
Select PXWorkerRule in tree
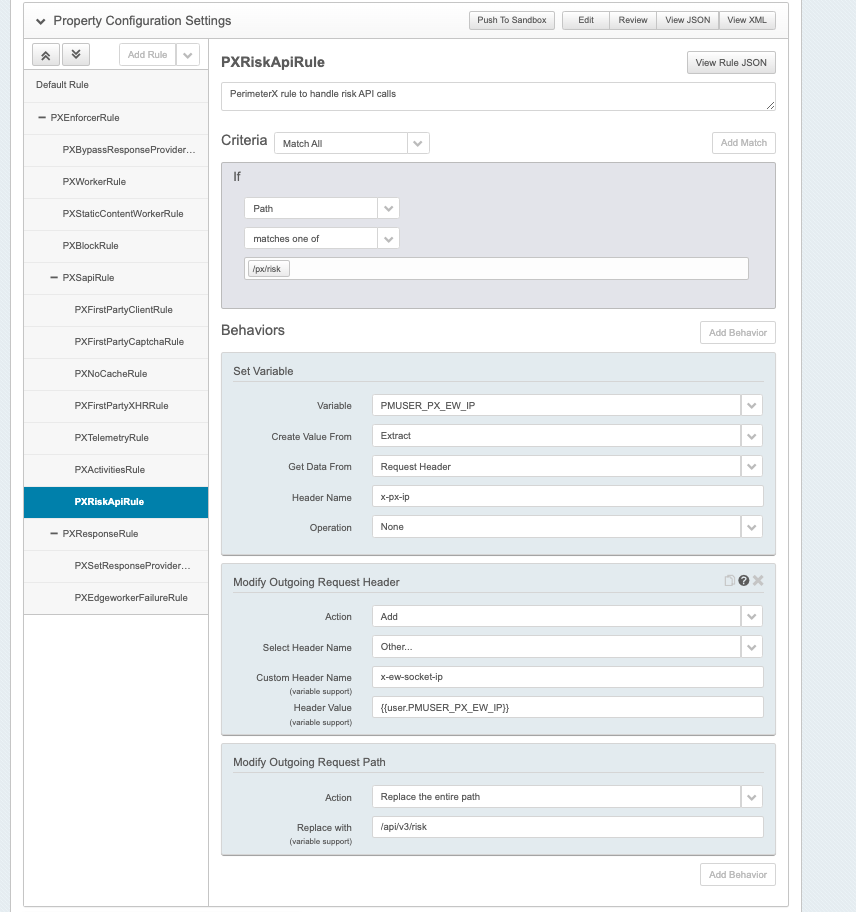(x=116, y=181)
